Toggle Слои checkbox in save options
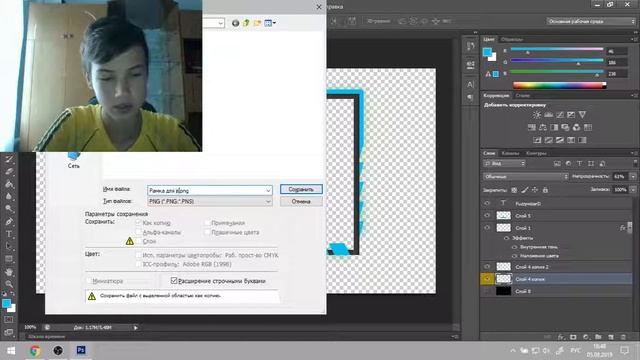Viewport: 640px width, 360px height. (x=138, y=241)
